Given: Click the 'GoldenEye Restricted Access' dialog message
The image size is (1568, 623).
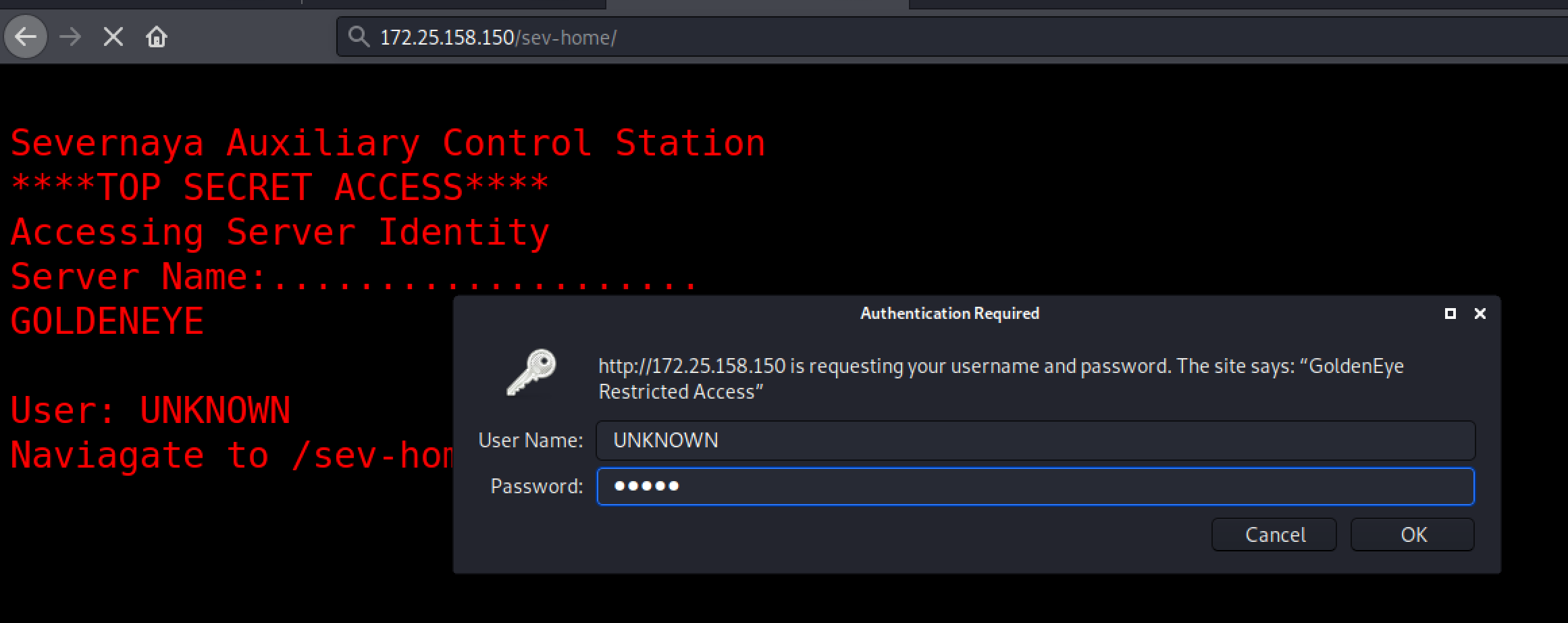Looking at the screenshot, I should pos(1001,378).
